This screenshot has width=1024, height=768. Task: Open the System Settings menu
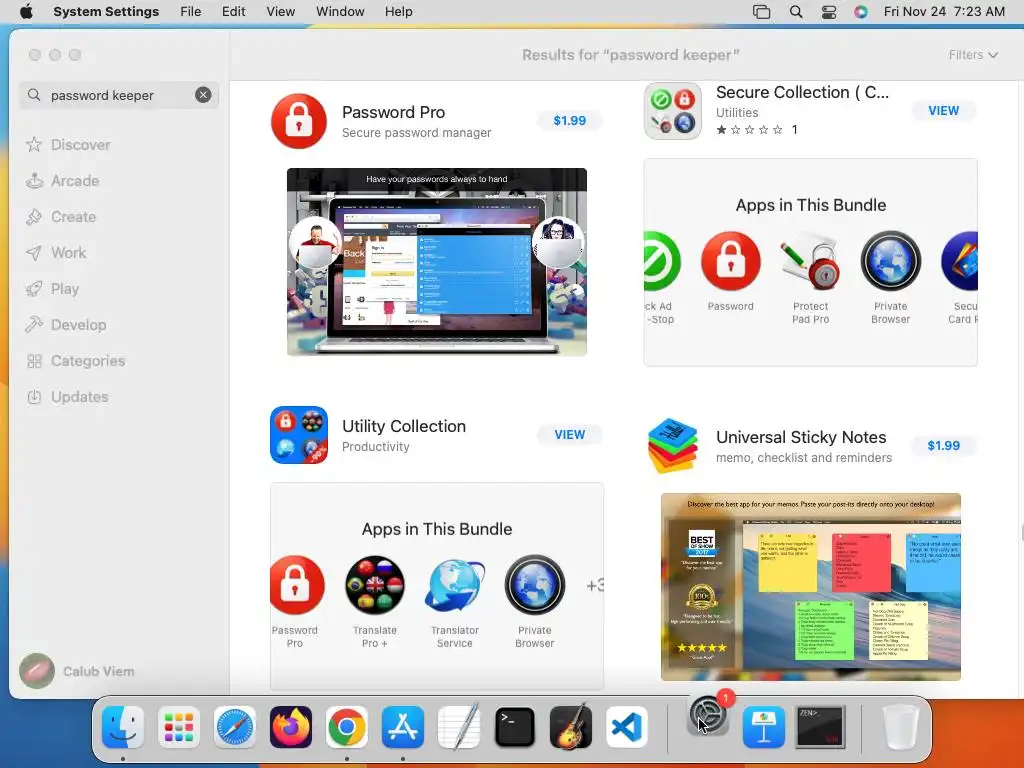pyautogui.click(x=106, y=12)
